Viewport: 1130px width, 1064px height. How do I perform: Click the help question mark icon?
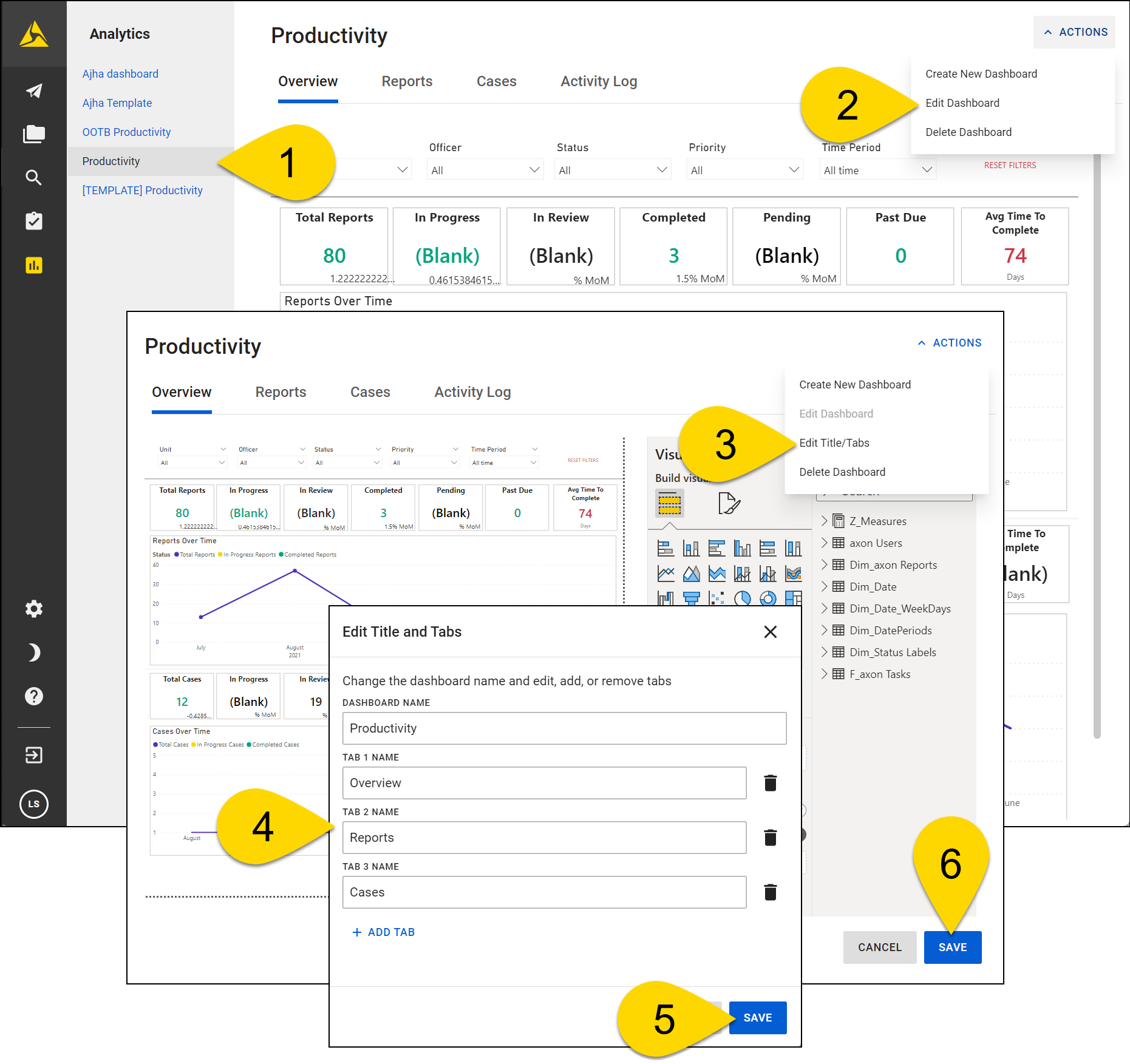pyautogui.click(x=34, y=696)
